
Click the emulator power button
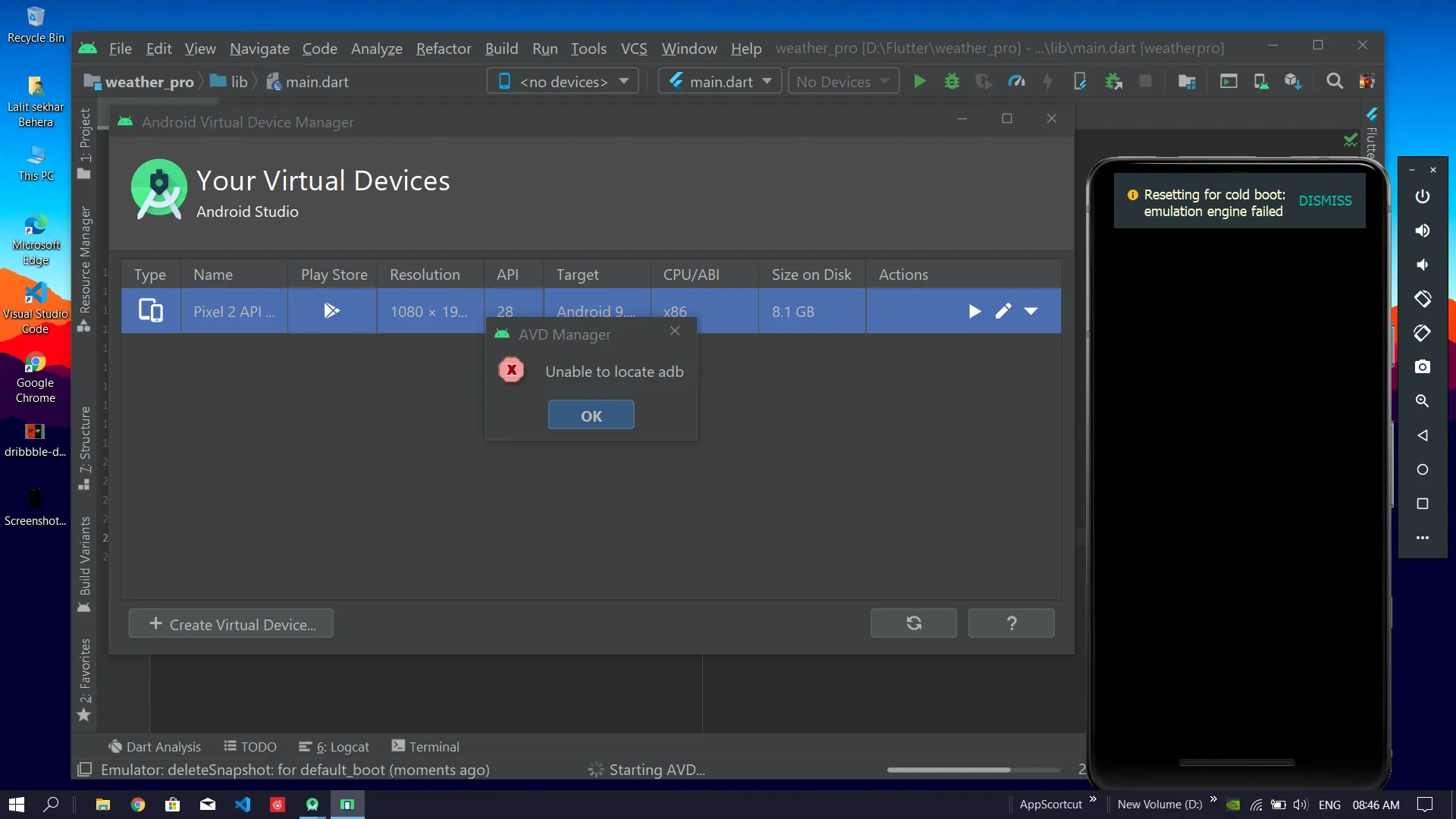click(1423, 196)
